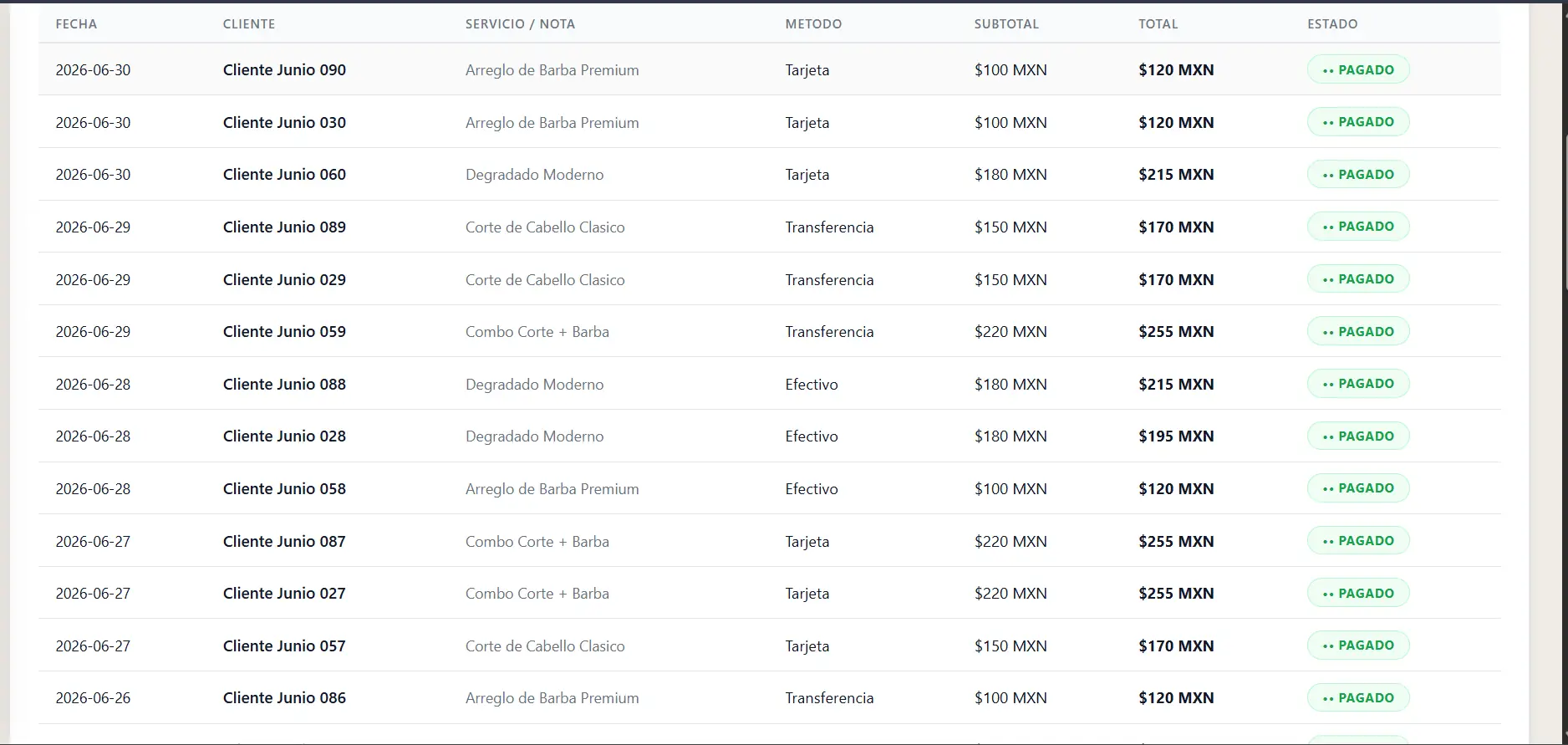1568x745 pixels.
Task: Select Cliente Junio 087 Combo Corte + Barba
Action: [537, 541]
